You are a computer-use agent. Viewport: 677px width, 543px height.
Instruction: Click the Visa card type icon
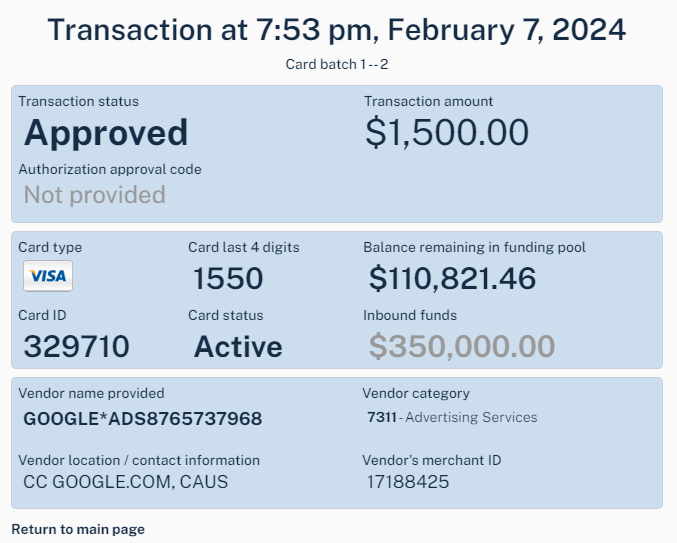click(x=48, y=276)
